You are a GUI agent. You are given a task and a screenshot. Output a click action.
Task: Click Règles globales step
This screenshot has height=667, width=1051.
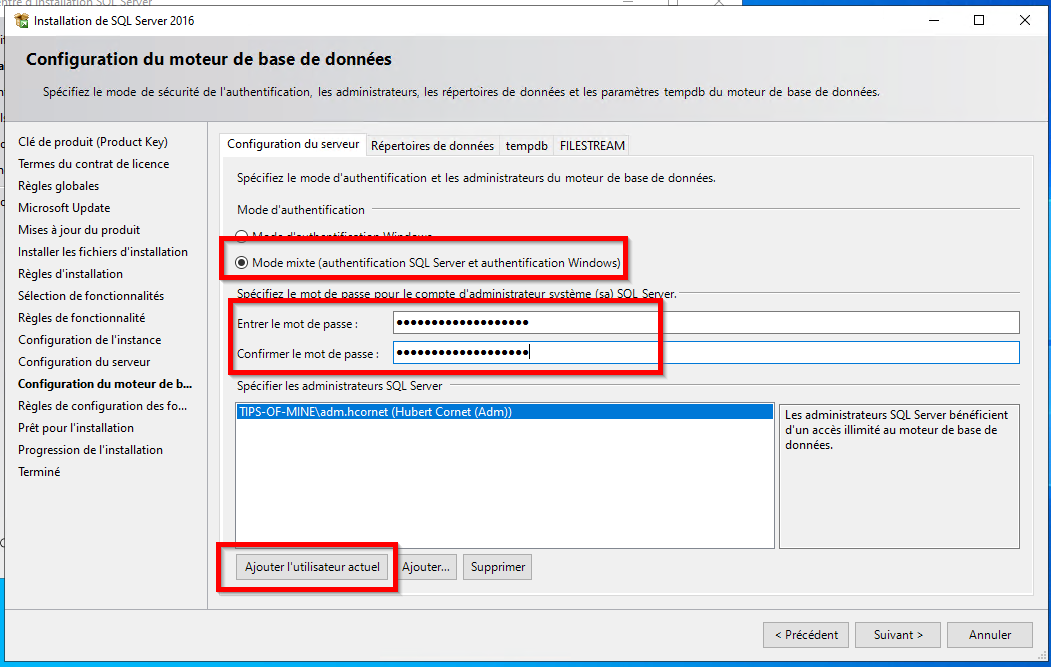58,186
